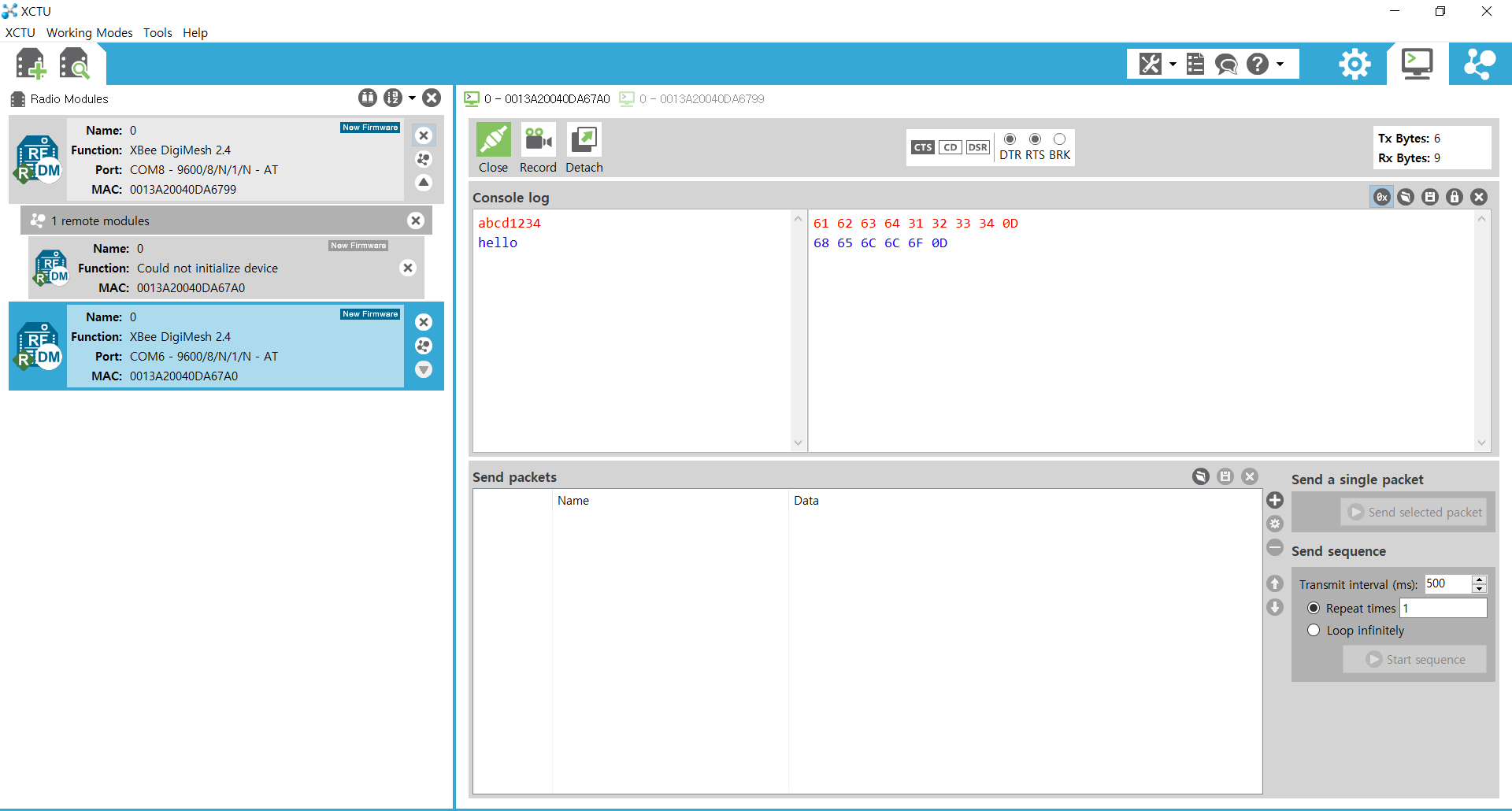Decrease the transmit interval value
Screen dimensions: 1512x811
1480,589
